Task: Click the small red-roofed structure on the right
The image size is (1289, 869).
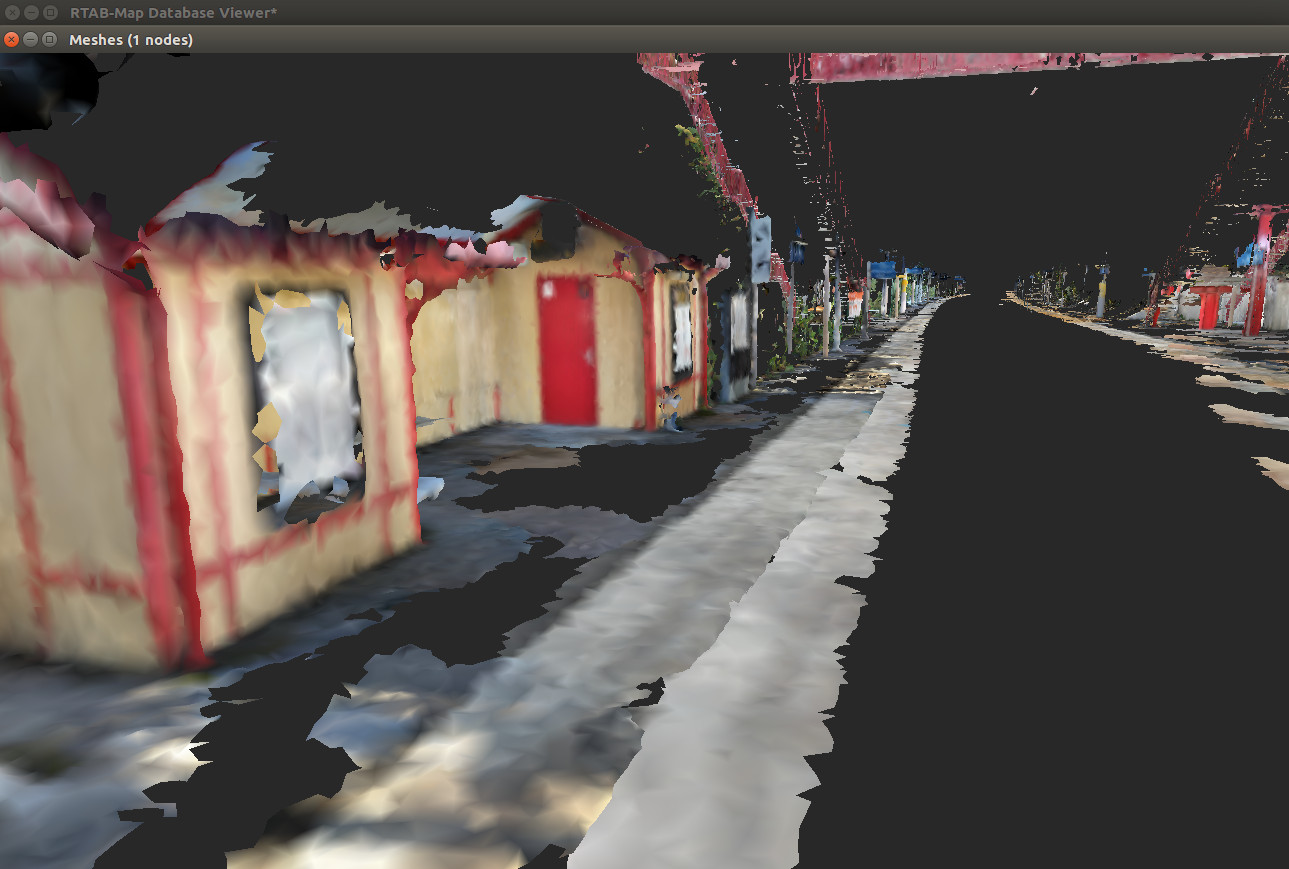Action: (x=1210, y=300)
